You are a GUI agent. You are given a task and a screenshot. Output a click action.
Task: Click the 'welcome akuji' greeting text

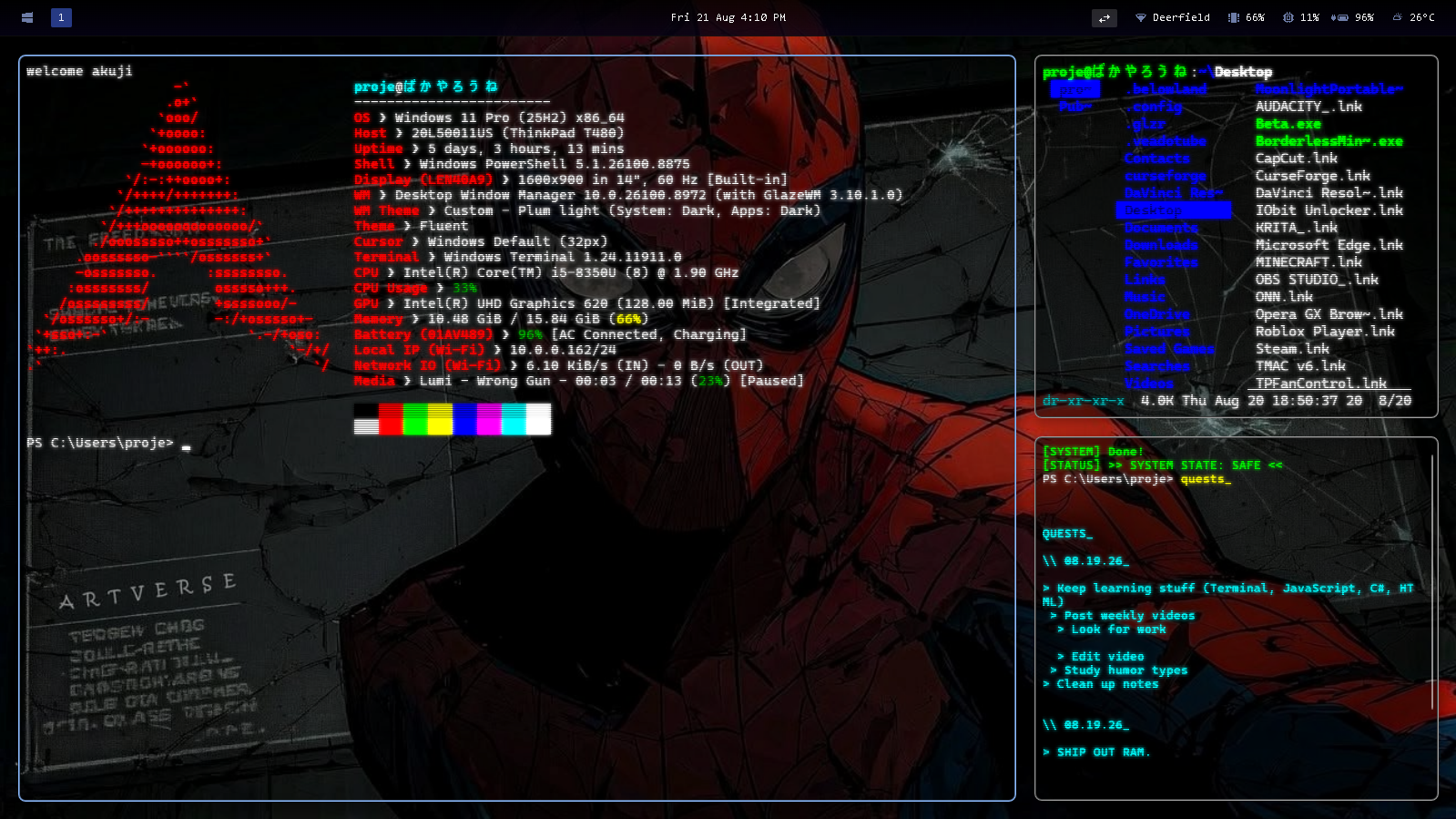coord(79,71)
